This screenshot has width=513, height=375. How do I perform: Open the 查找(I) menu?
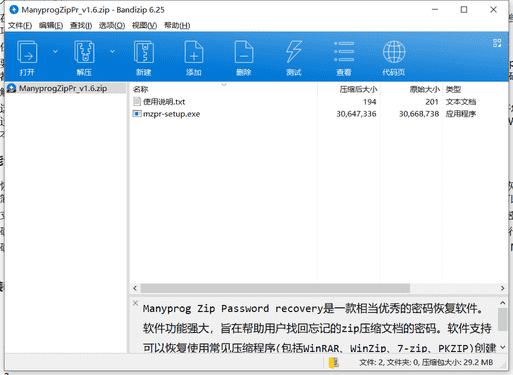(81, 25)
